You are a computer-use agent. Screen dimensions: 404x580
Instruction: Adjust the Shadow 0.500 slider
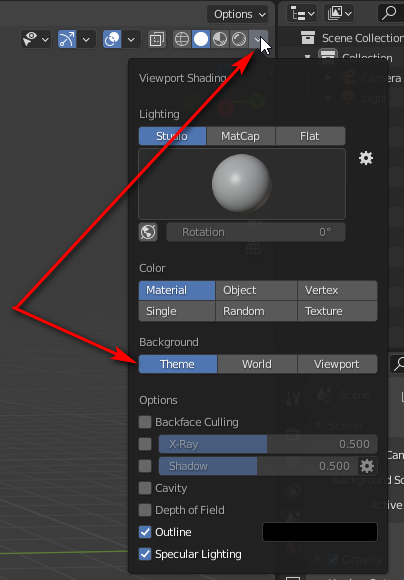click(258, 466)
